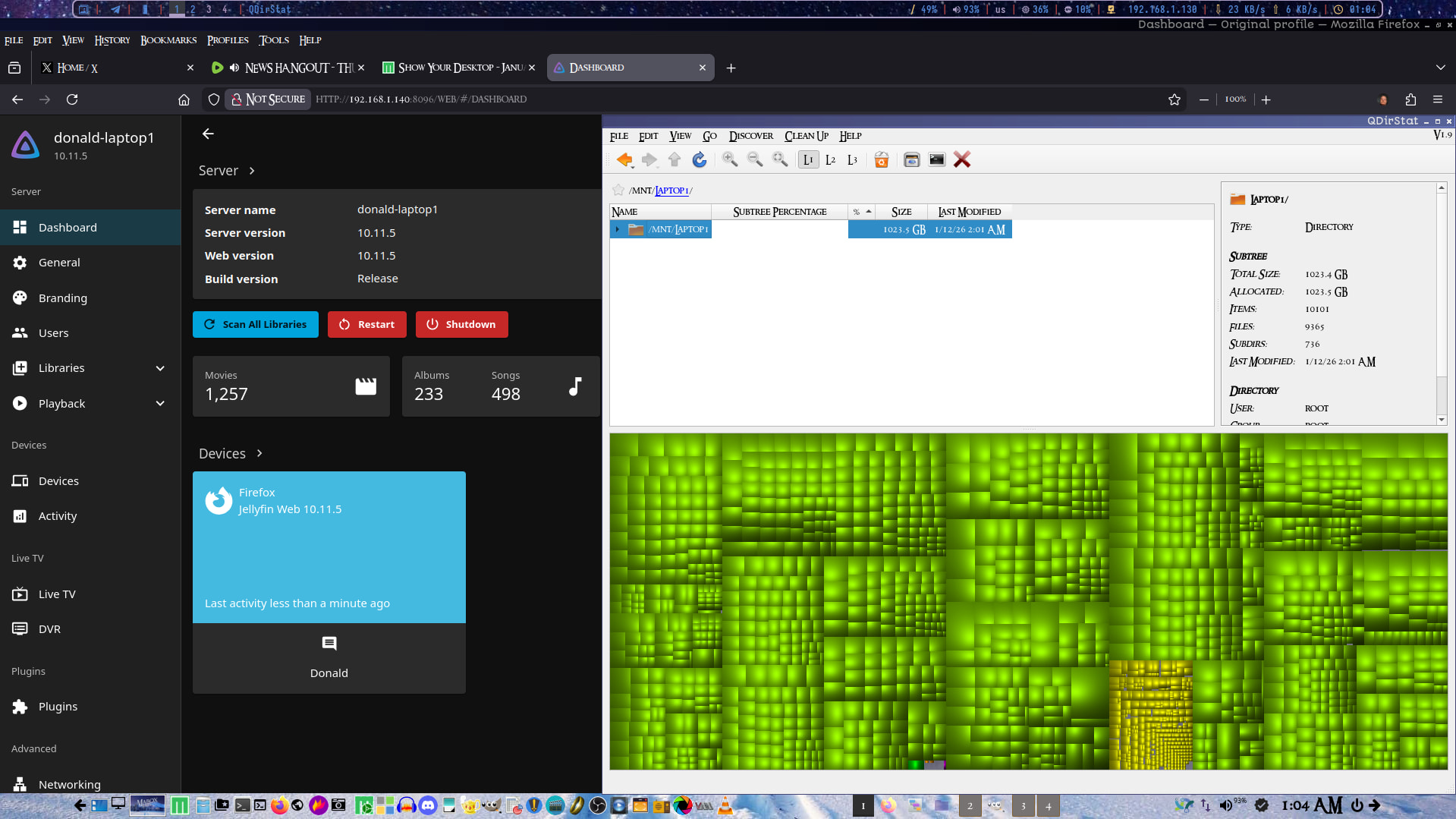Click the Scan All Libraries button

point(256,324)
